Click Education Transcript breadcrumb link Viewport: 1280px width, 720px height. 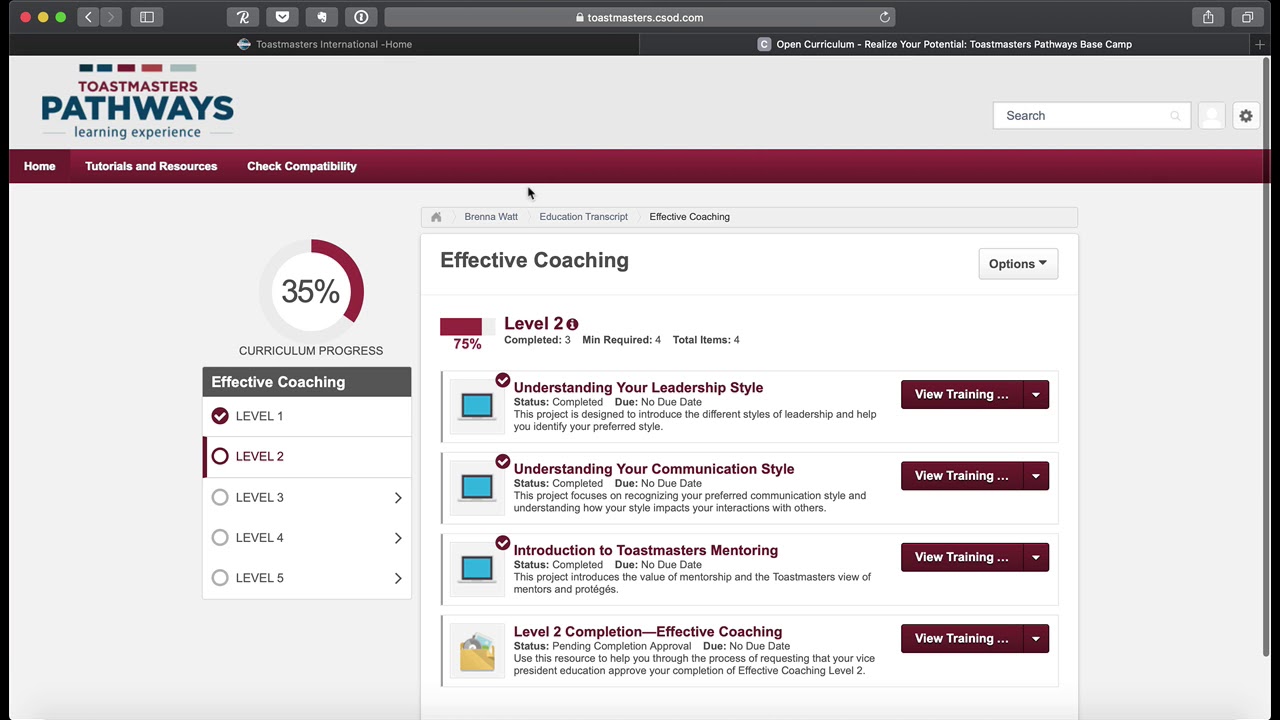584,217
